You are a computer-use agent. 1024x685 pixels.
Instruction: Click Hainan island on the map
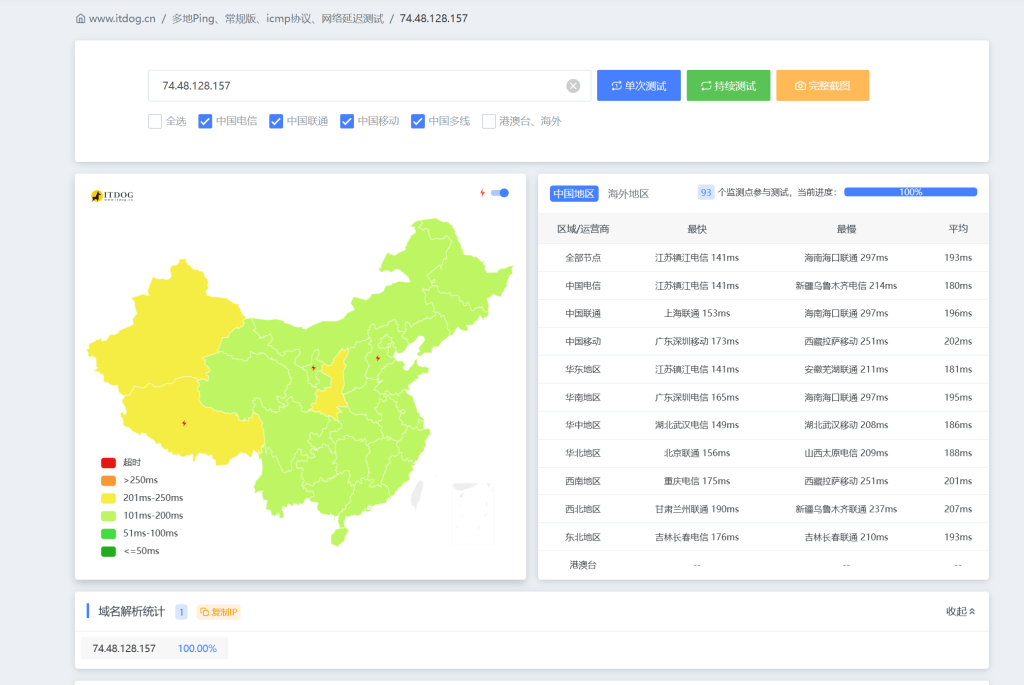[x=339, y=537]
